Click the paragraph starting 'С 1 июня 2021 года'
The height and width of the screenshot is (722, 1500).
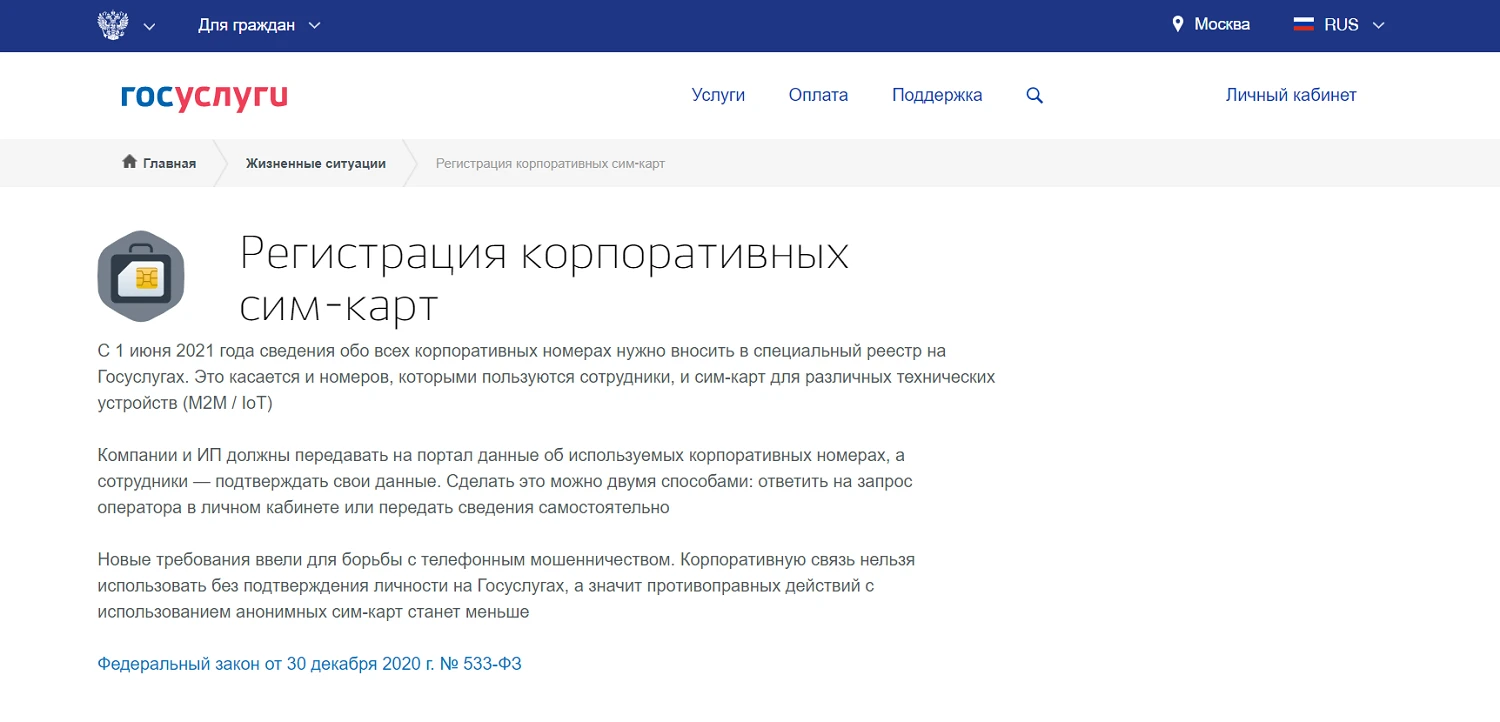(546, 377)
